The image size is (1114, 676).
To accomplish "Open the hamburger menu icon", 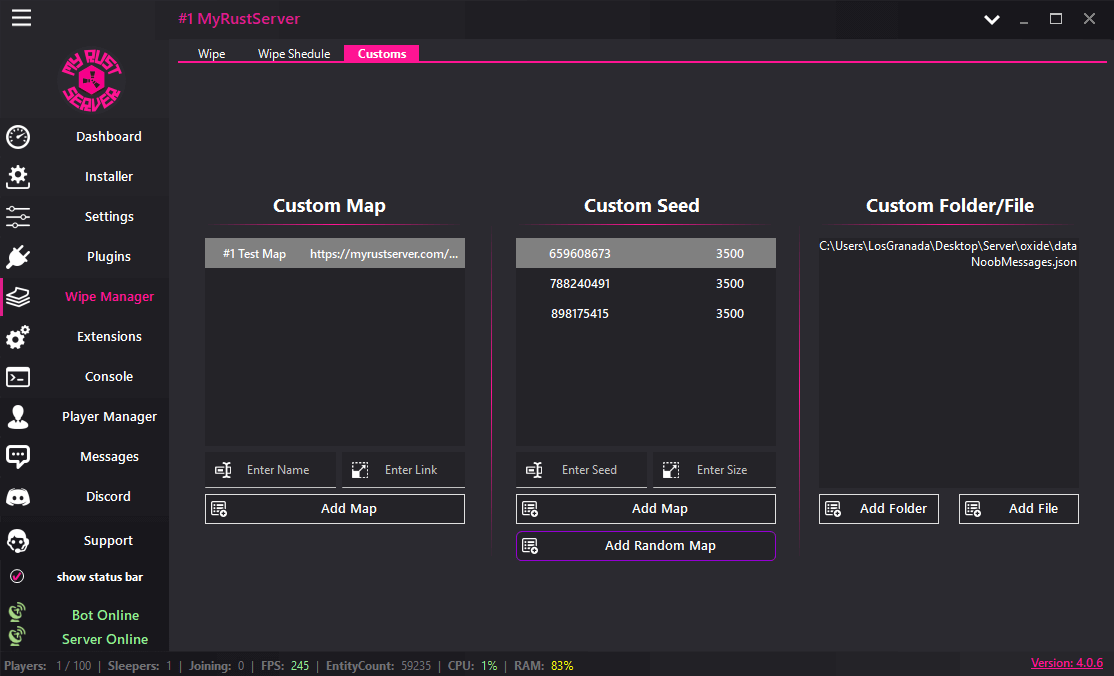I will pos(21,18).
